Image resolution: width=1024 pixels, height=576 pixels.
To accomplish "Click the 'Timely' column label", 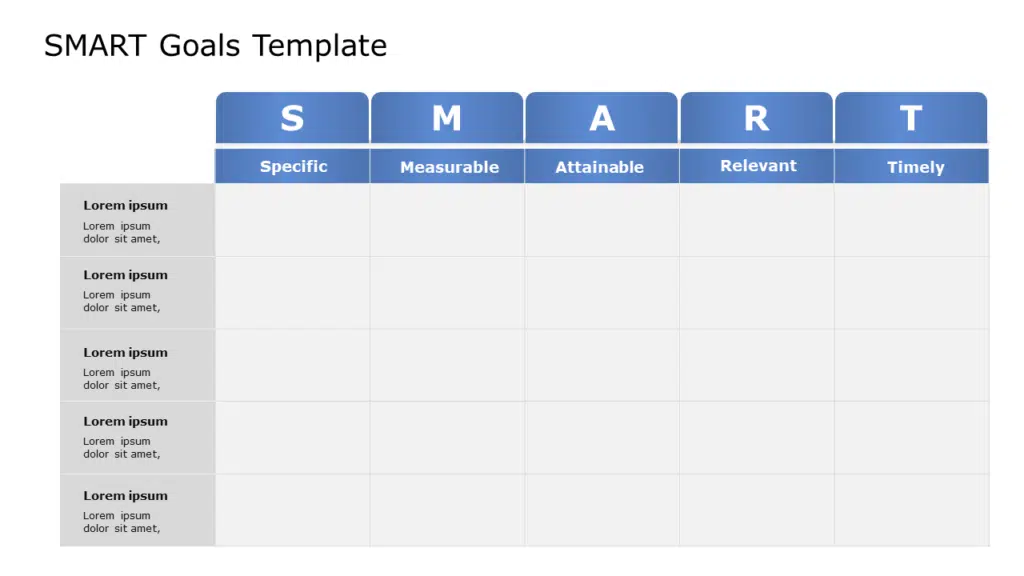I will pyautogui.click(x=915, y=167).
